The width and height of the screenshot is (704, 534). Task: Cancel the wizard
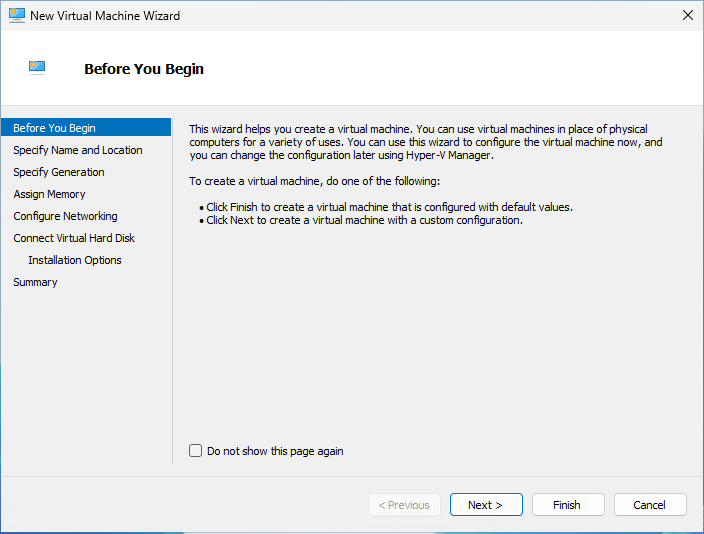click(x=649, y=505)
